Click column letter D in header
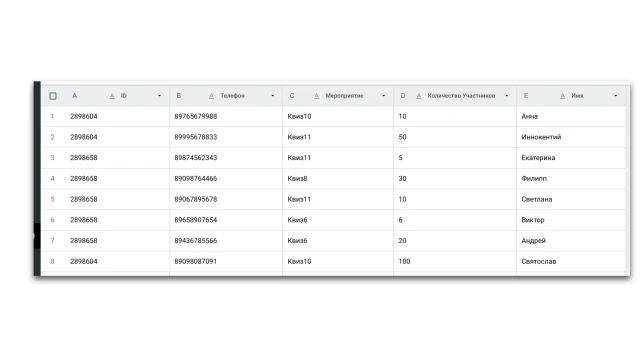640x360 pixels. 403,96
